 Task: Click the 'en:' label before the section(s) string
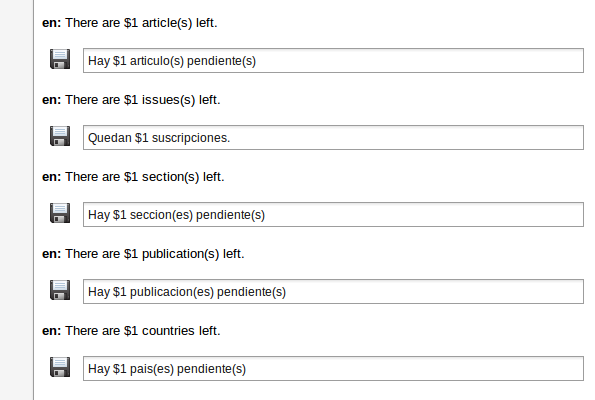coord(51,177)
